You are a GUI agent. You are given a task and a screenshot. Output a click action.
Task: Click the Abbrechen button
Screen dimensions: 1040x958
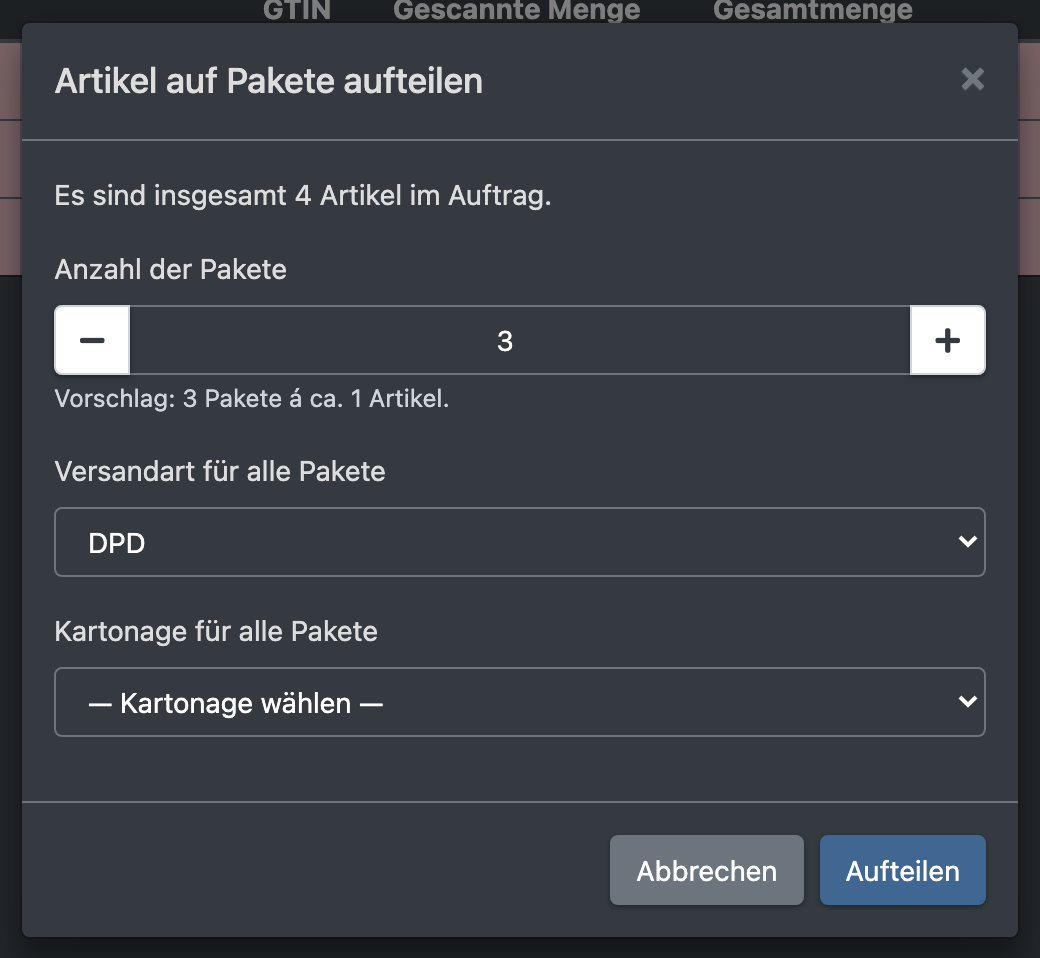point(706,870)
